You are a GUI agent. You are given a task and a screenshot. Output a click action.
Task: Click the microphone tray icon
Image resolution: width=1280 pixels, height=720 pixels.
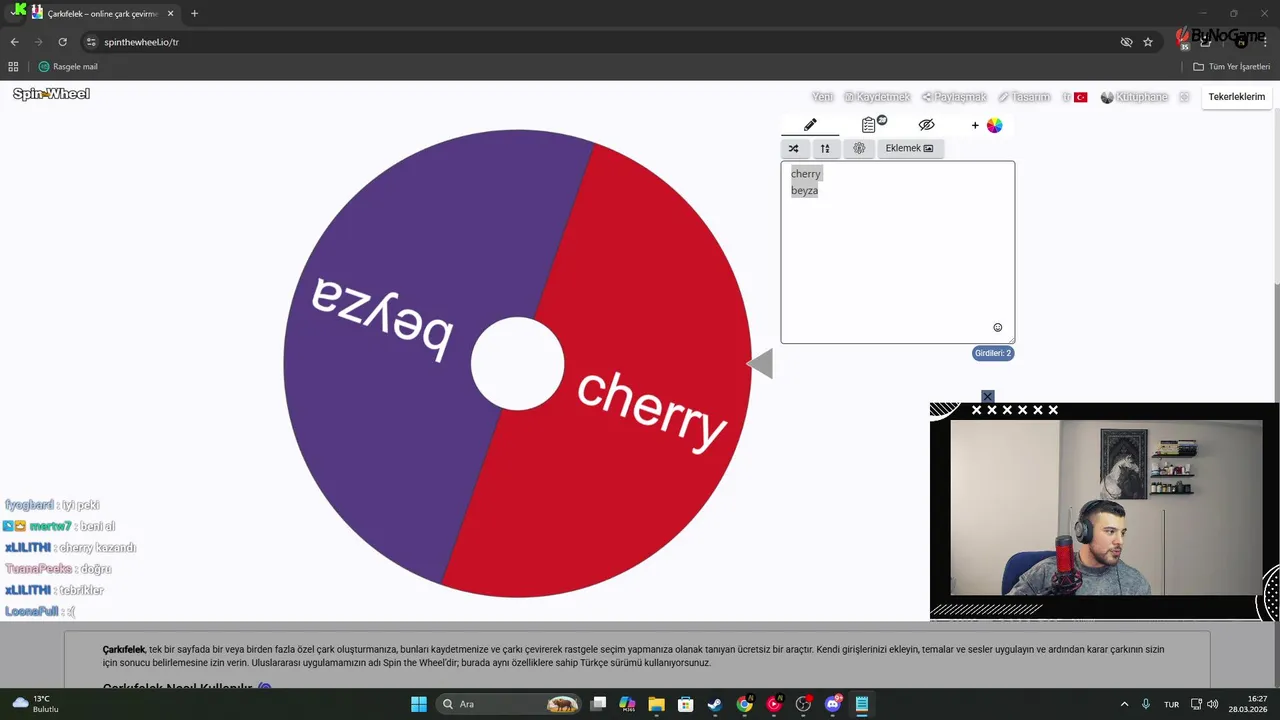click(x=1146, y=704)
